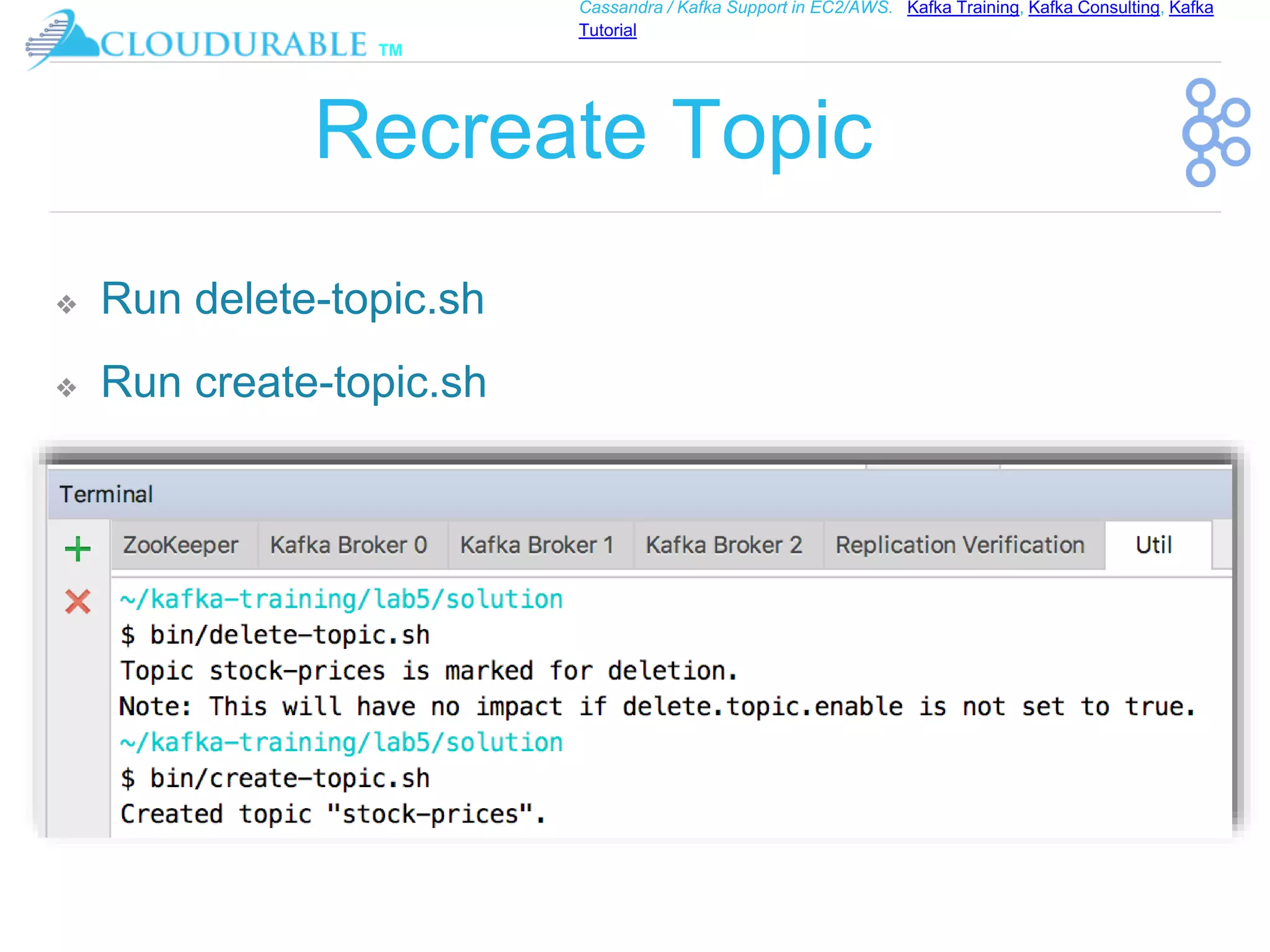Click the diamond bullet beside delete-topic.sh
The height and width of the screenshot is (952, 1270).
tap(66, 304)
